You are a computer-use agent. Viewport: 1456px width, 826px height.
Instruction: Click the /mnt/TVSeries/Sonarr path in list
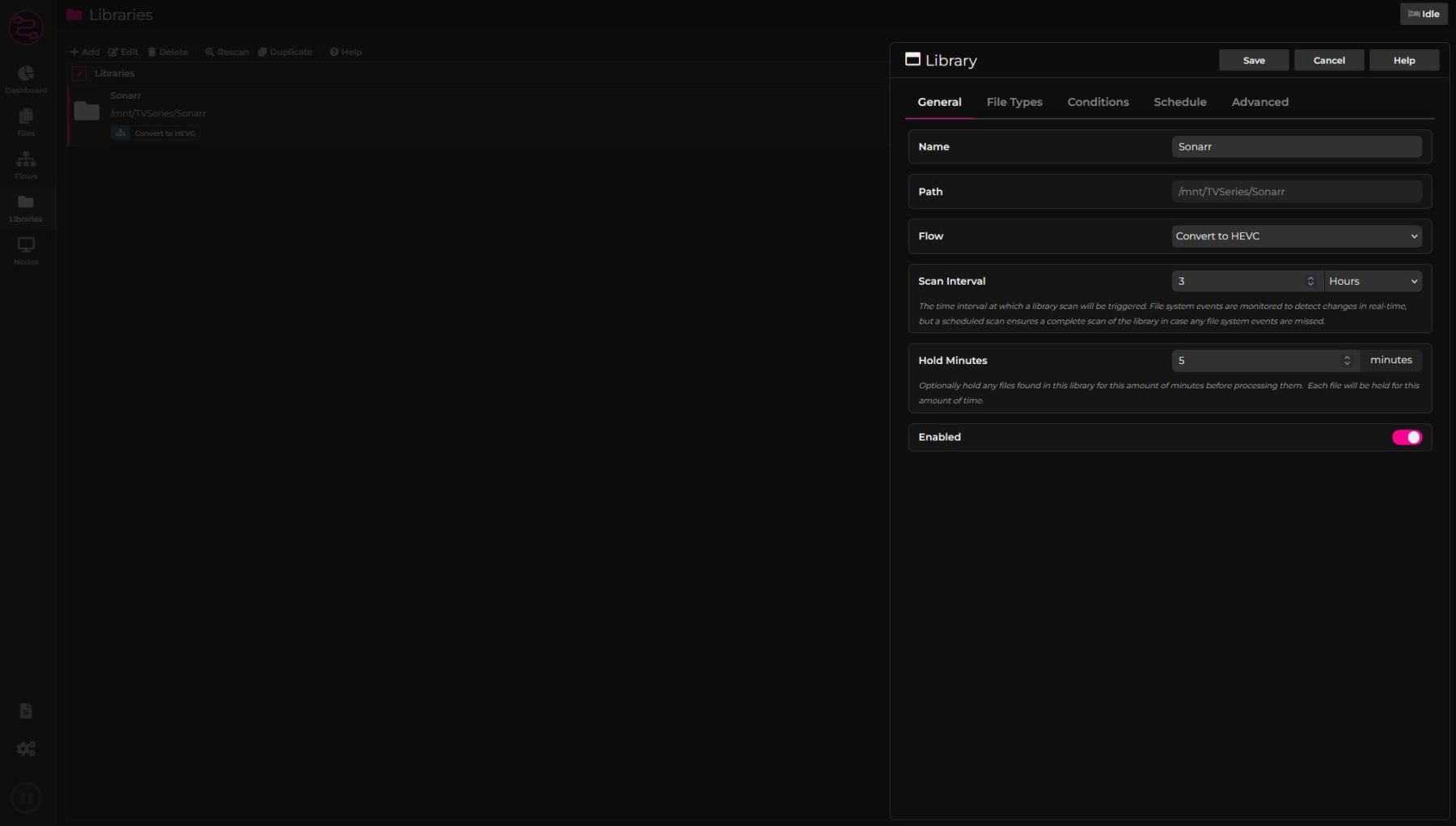(x=159, y=113)
